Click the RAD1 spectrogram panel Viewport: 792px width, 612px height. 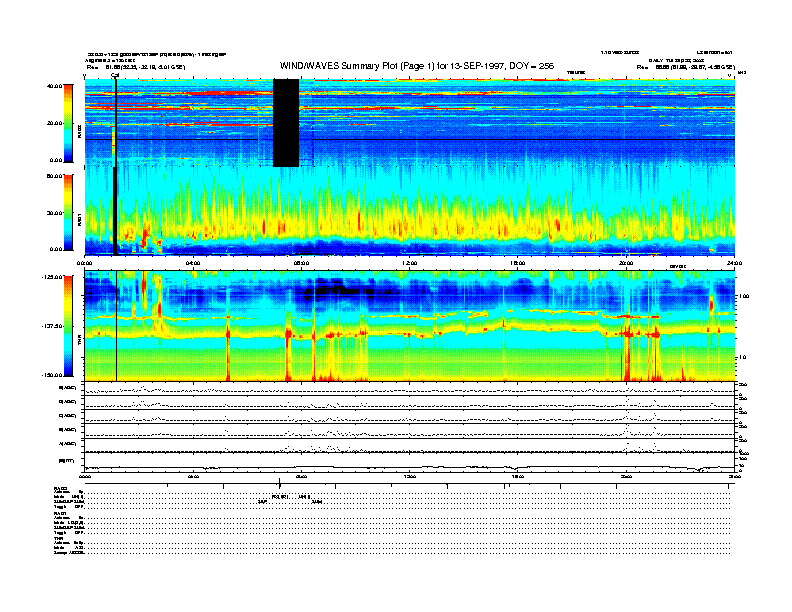coord(410,211)
